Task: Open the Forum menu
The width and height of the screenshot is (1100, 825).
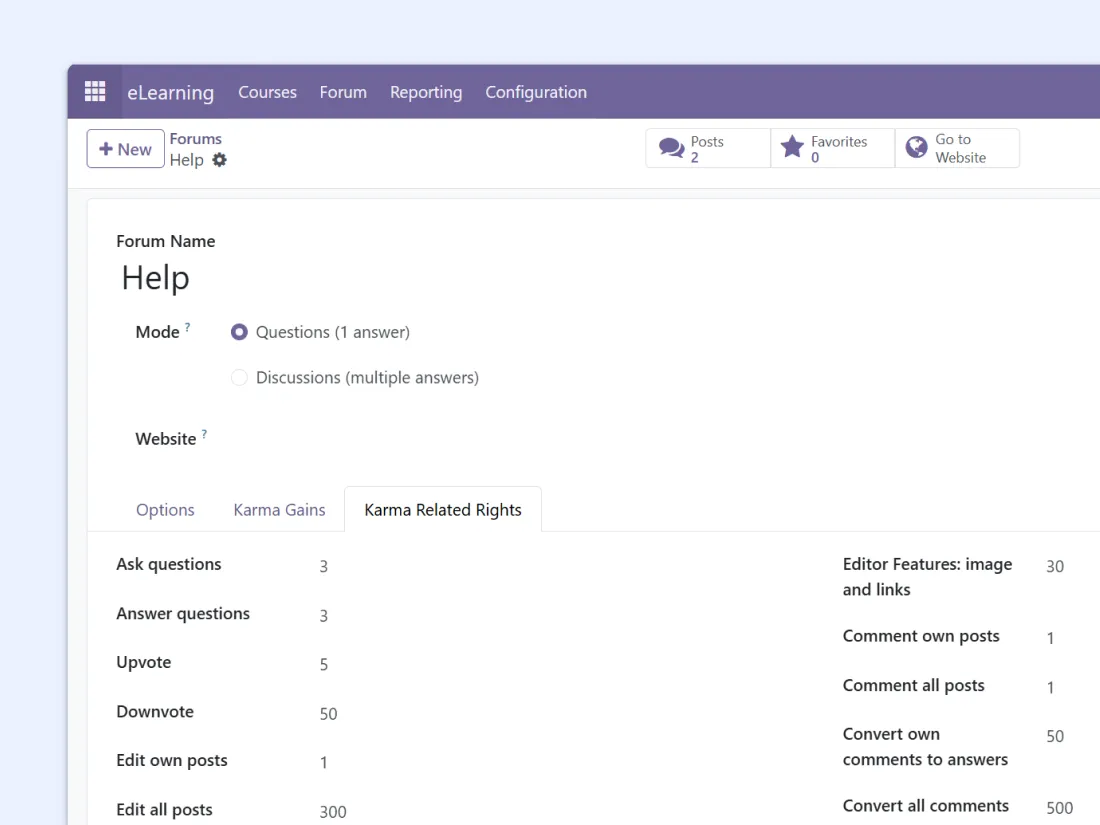Action: tap(343, 92)
